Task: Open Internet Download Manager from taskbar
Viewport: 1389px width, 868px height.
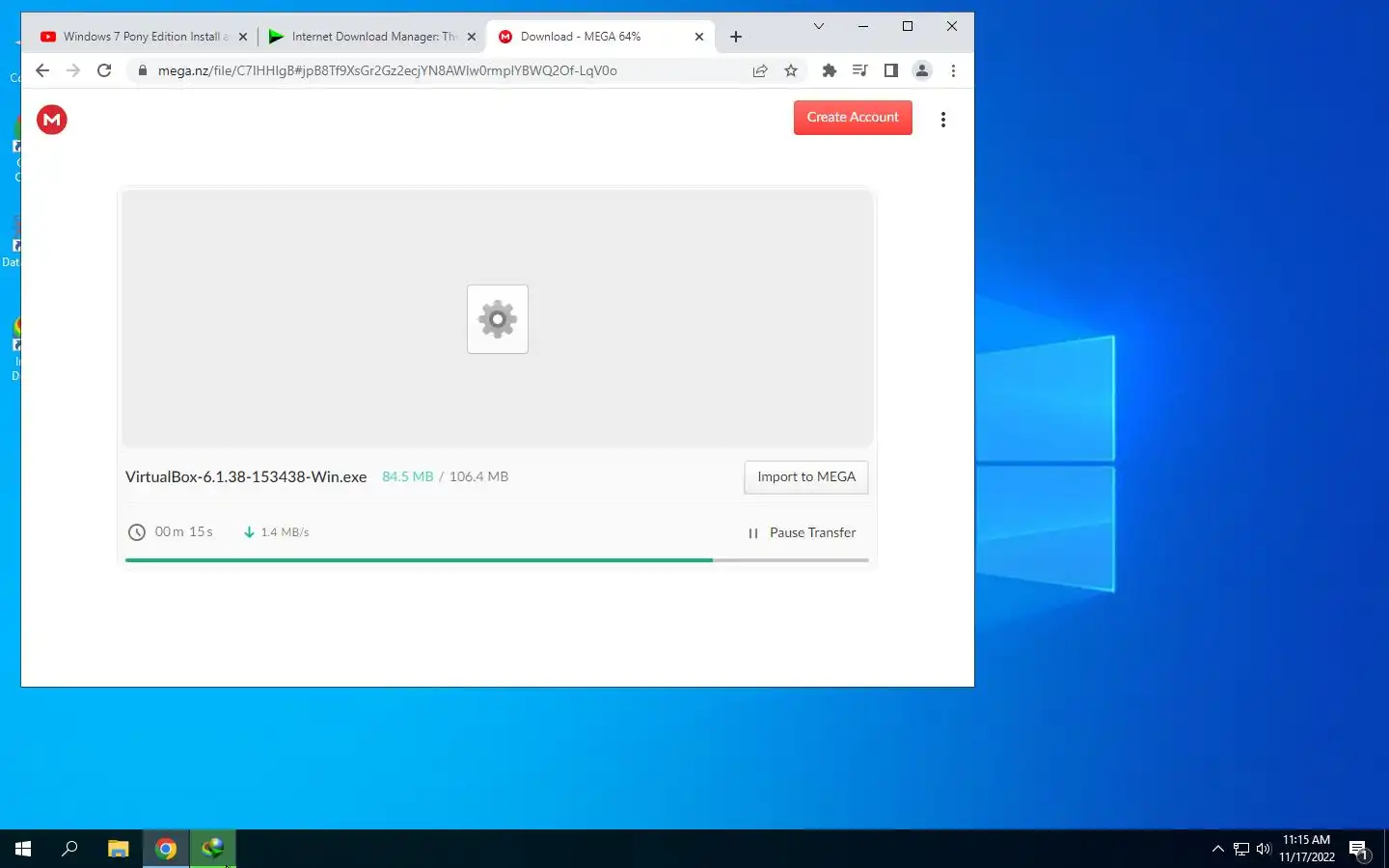Action: (212, 849)
